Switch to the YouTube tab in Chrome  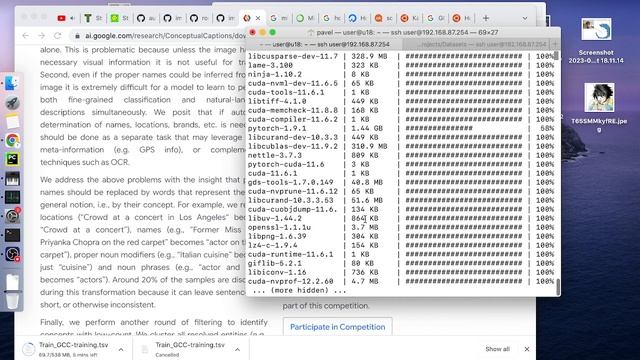point(61,18)
